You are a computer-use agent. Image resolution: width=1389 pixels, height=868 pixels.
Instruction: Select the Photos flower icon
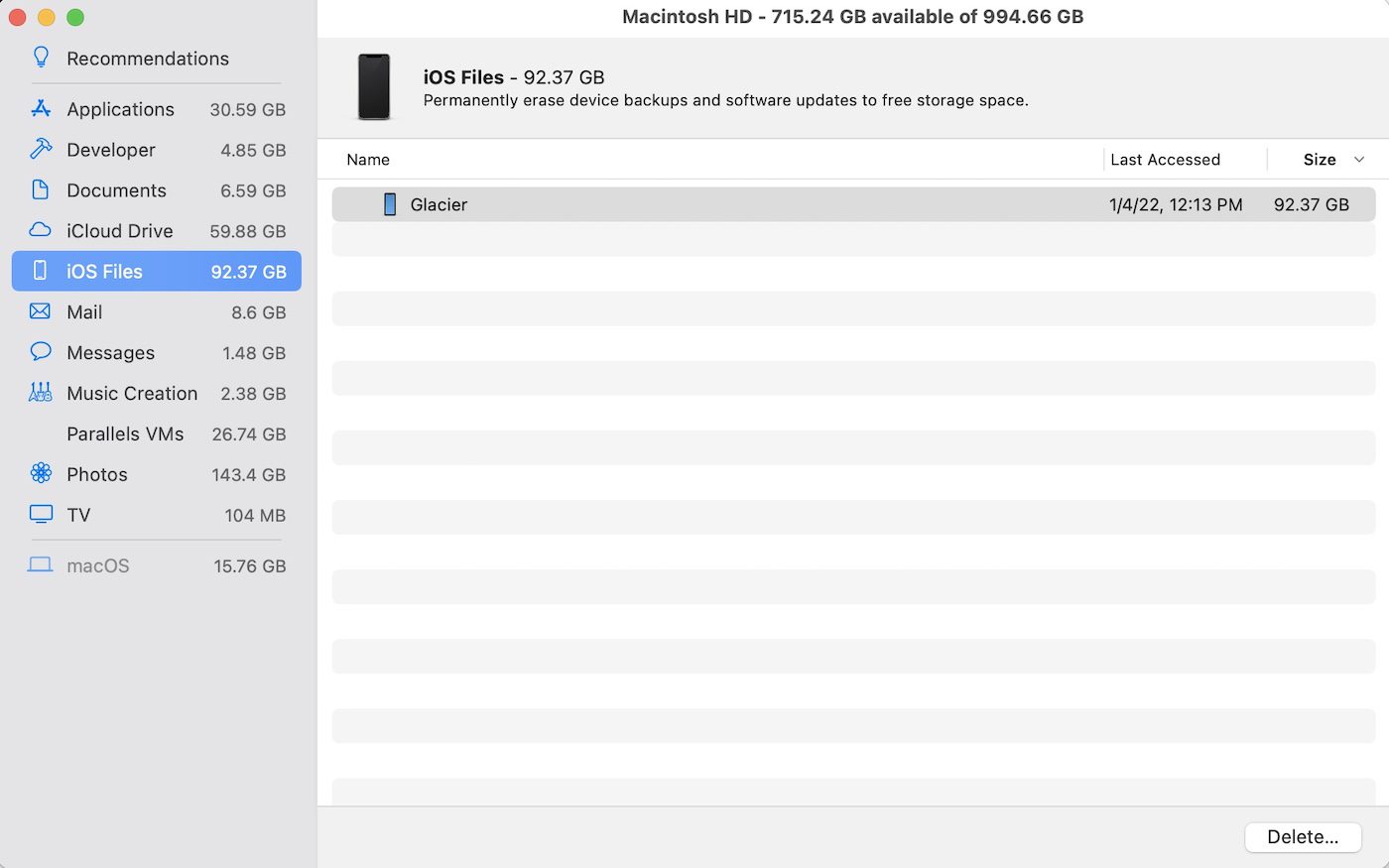coord(41,474)
